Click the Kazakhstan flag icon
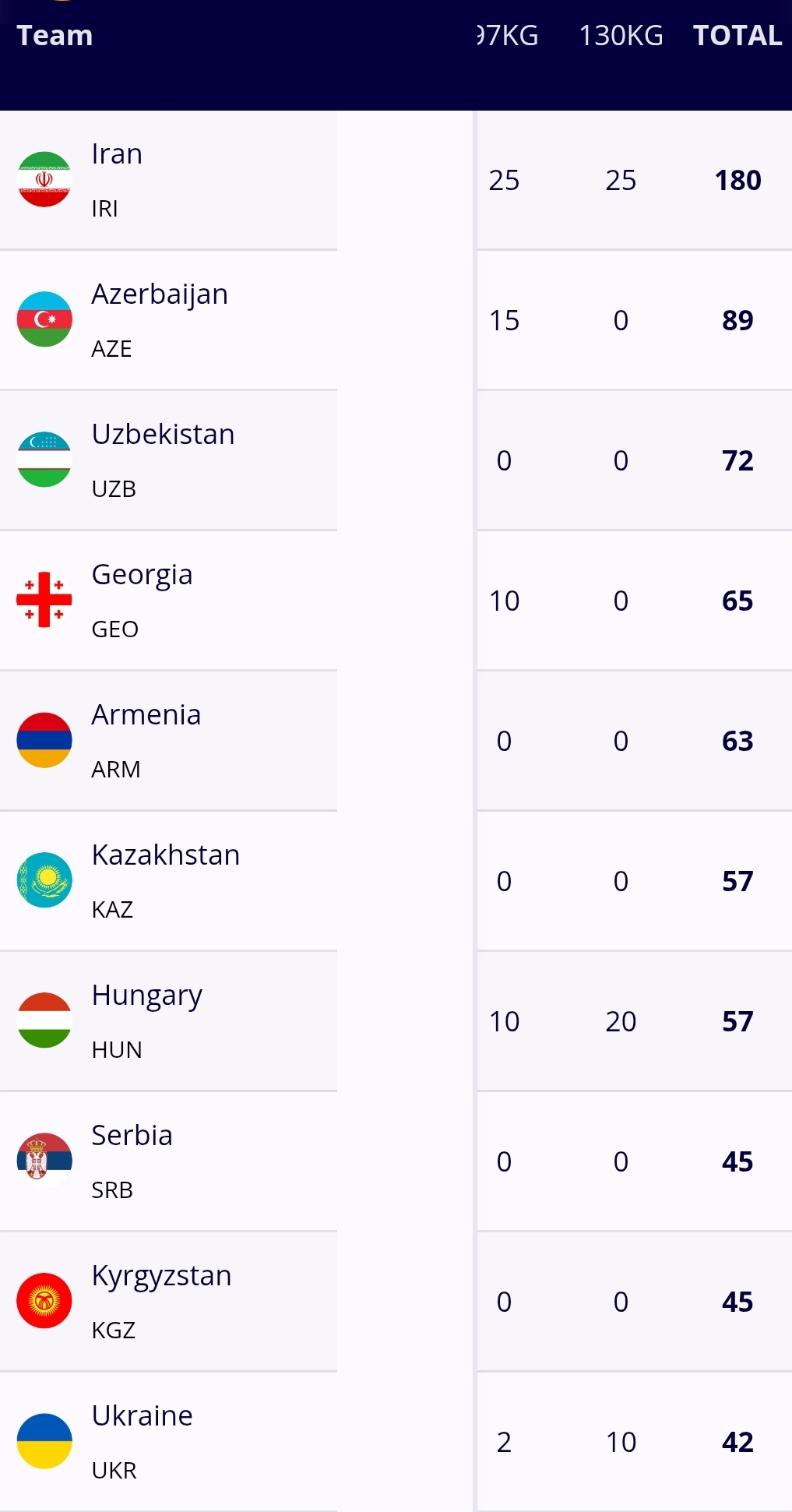The height and width of the screenshot is (1512, 792). 44,880
